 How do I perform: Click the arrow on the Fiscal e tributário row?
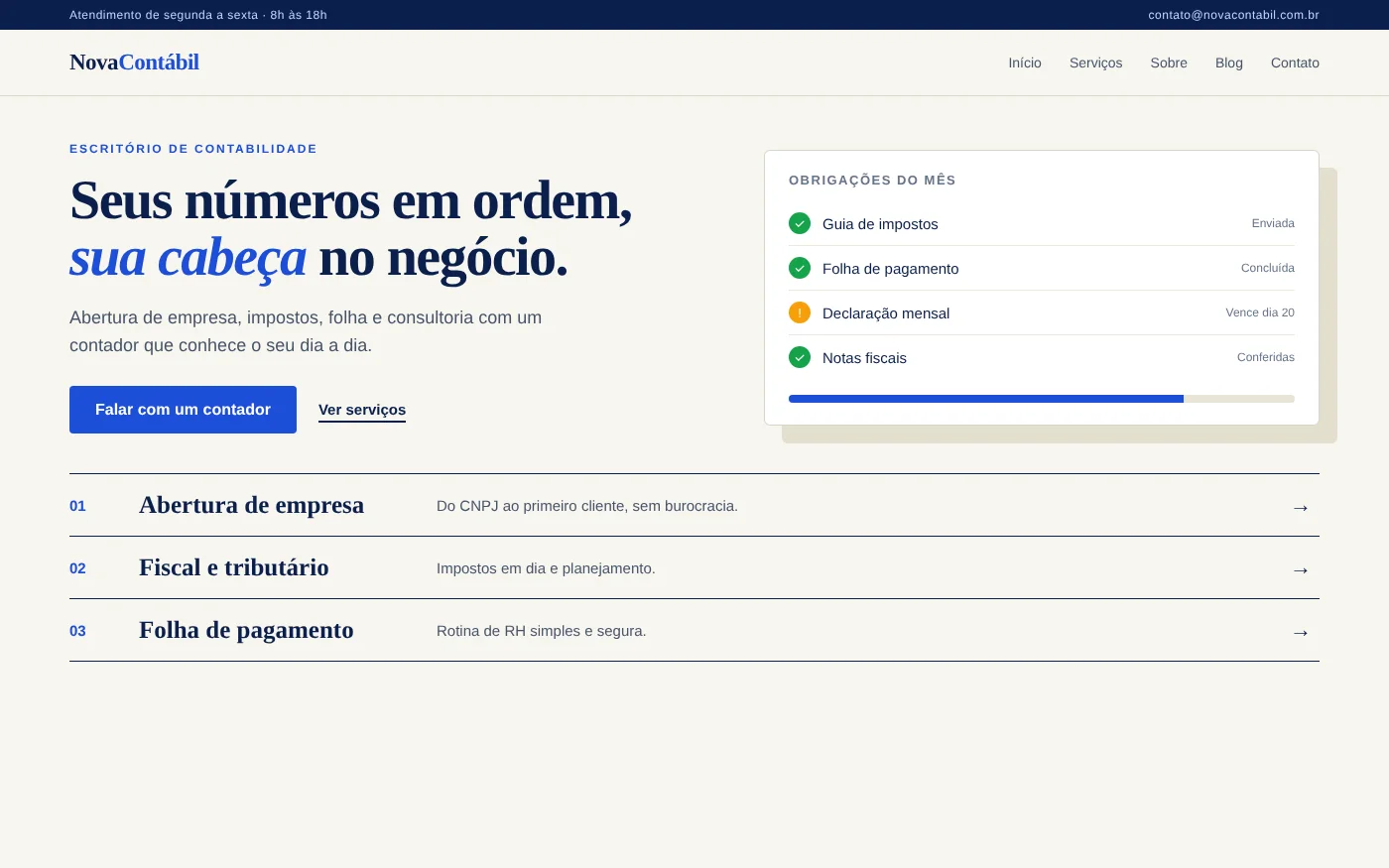(x=1301, y=569)
